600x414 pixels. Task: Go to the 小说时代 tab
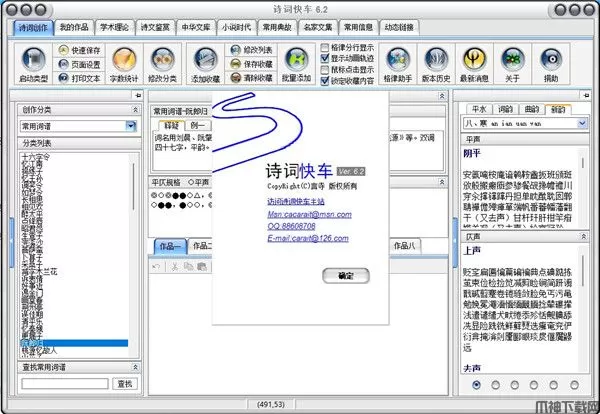tap(236, 27)
